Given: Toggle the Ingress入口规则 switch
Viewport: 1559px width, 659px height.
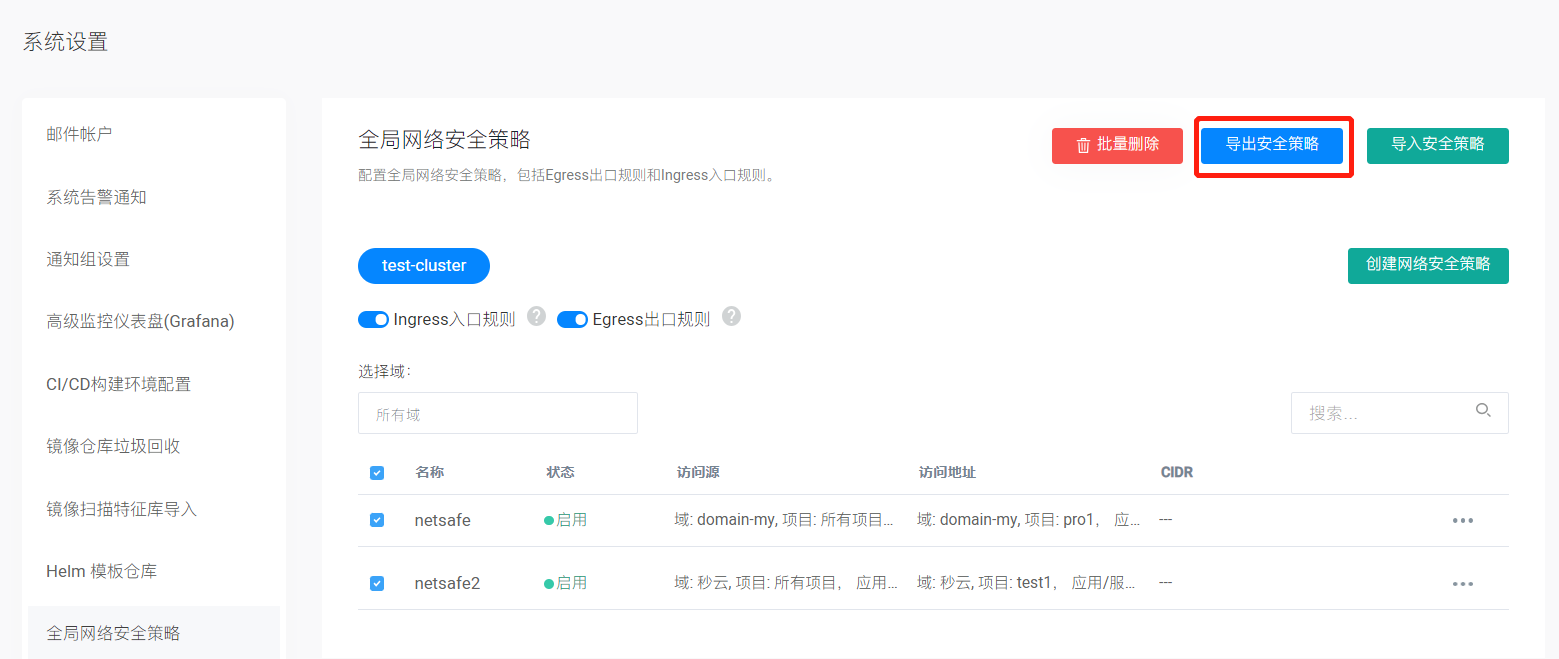Looking at the screenshot, I should [x=373, y=320].
